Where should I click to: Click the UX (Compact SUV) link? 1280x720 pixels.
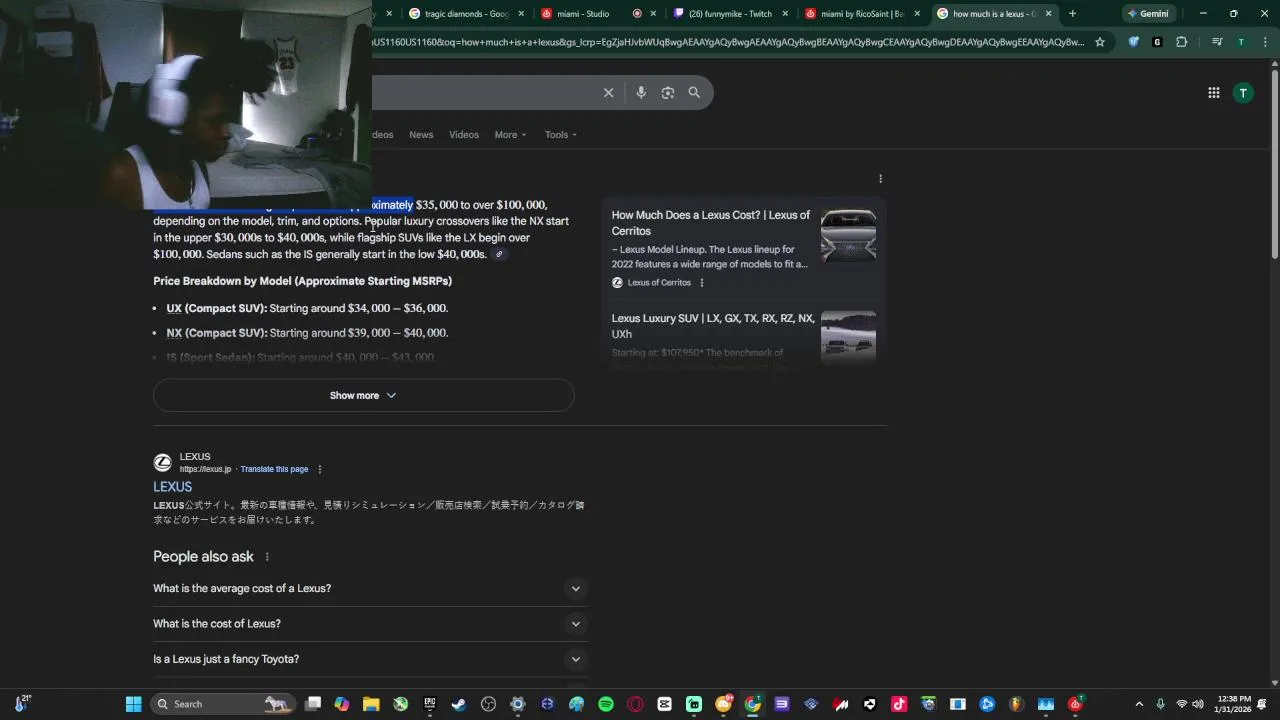click(x=174, y=309)
